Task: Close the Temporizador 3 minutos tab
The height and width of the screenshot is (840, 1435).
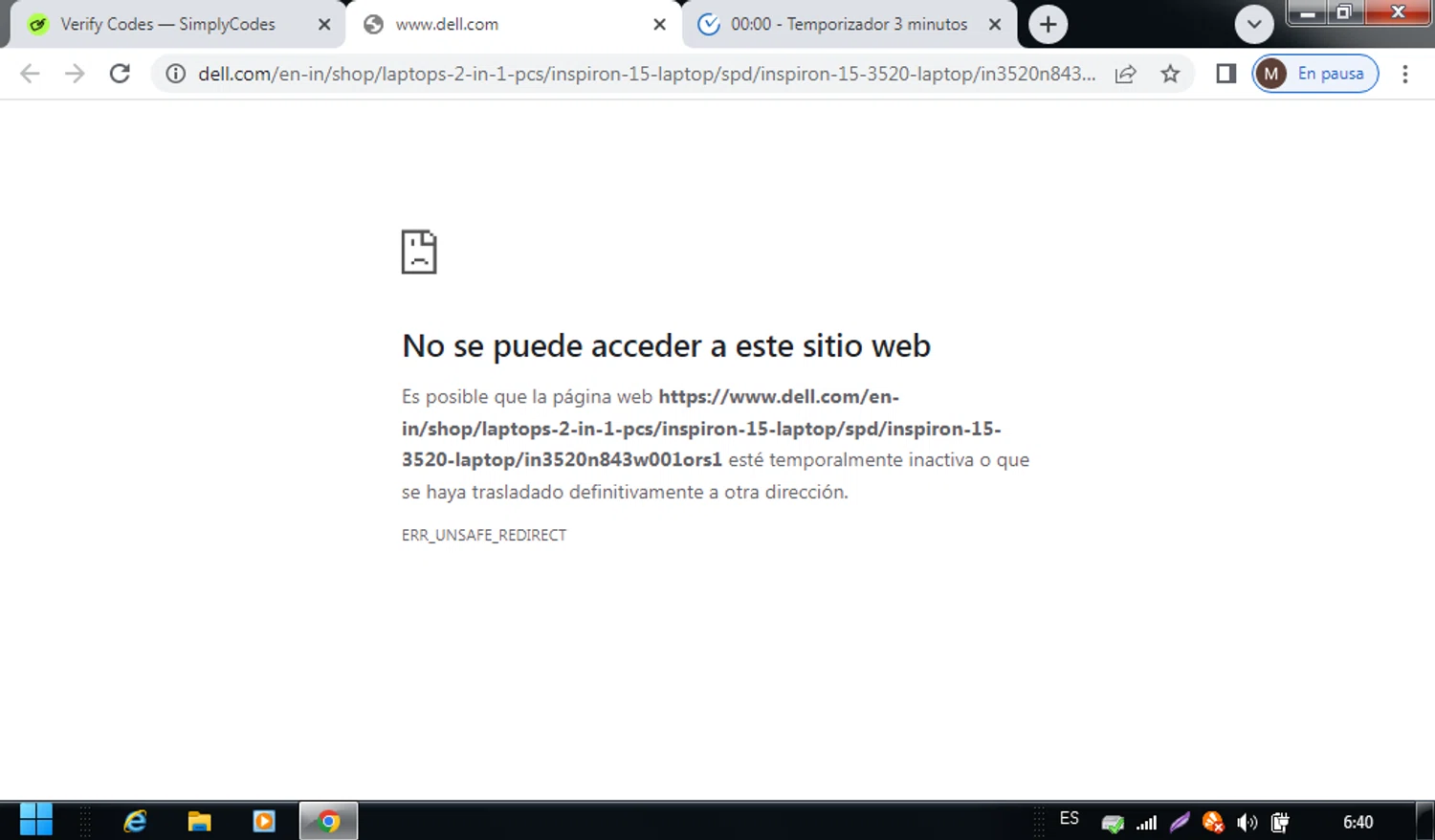Action: (x=995, y=25)
